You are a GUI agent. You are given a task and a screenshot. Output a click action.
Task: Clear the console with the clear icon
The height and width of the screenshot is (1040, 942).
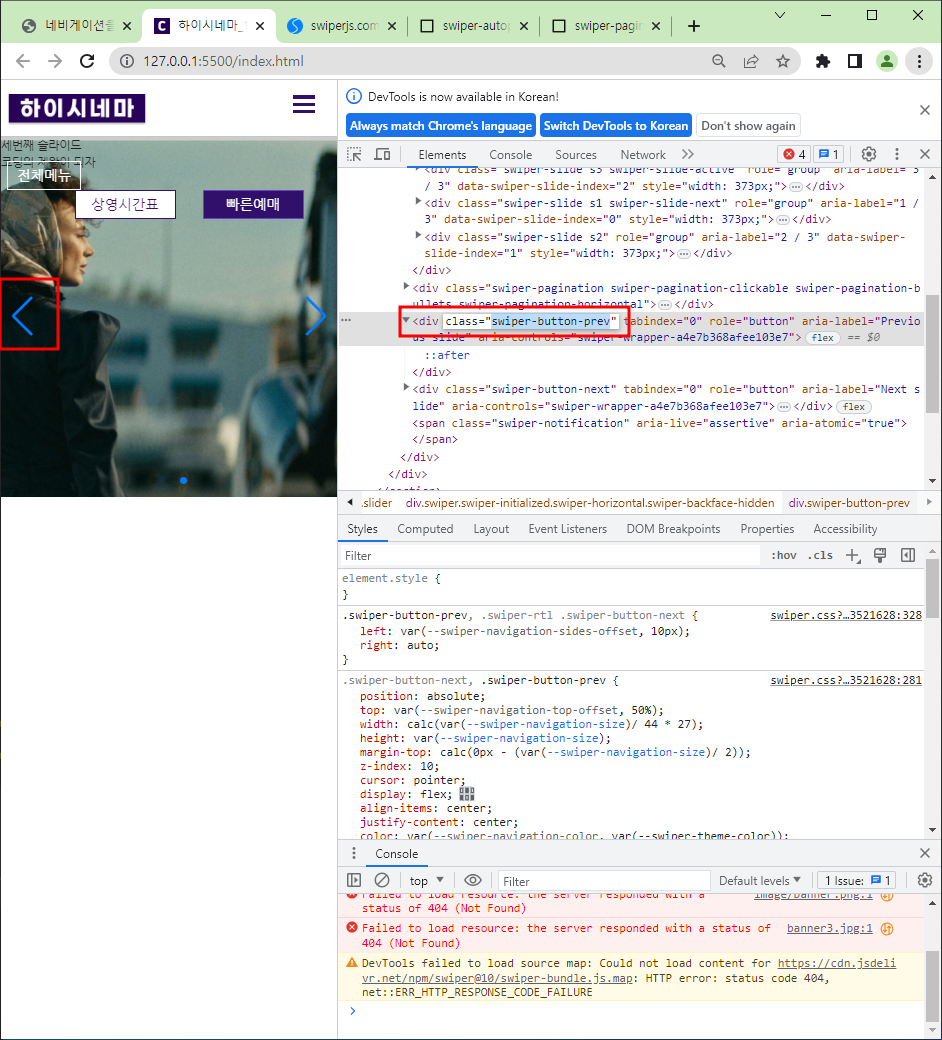(x=381, y=880)
